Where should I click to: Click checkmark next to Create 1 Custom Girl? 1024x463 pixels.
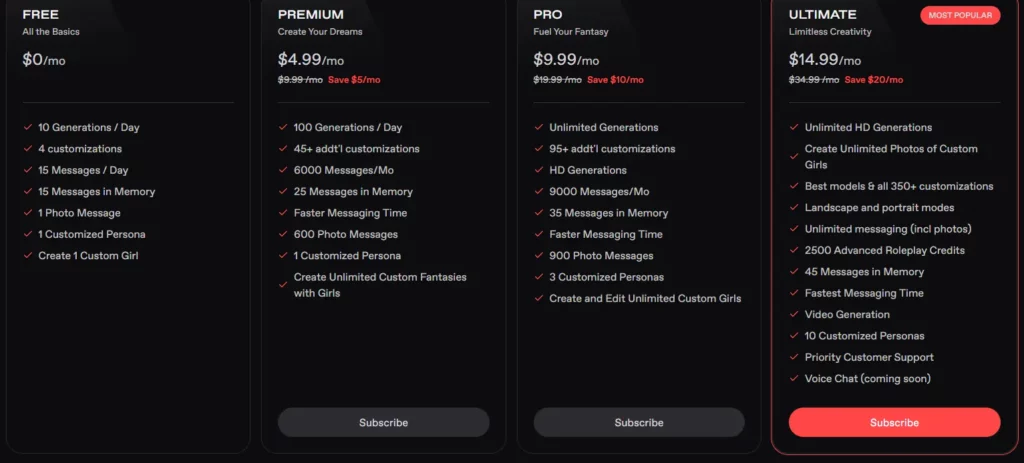coord(26,256)
